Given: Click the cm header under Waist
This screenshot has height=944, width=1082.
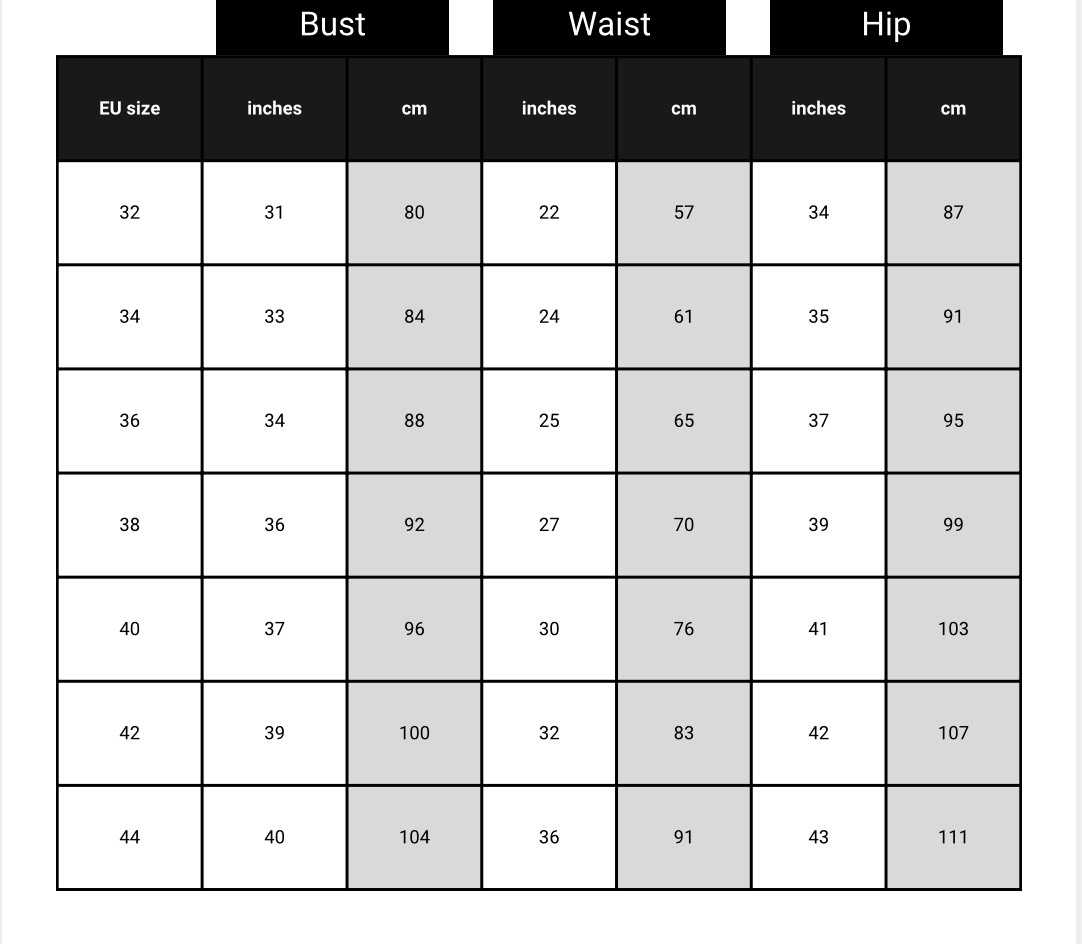Looking at the screenshot, I should [x=683, y=108].
